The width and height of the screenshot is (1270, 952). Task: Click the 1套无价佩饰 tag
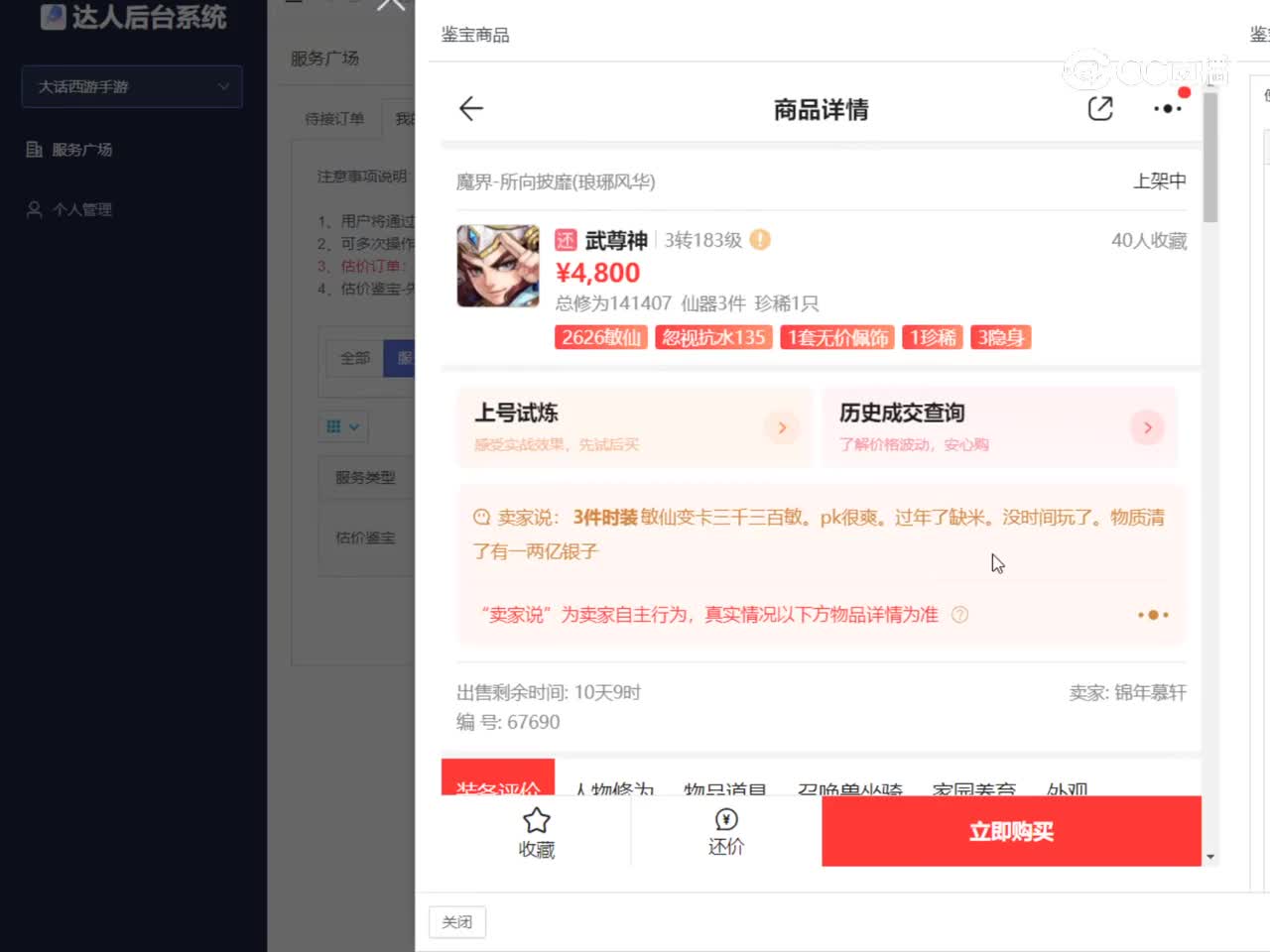837,337
